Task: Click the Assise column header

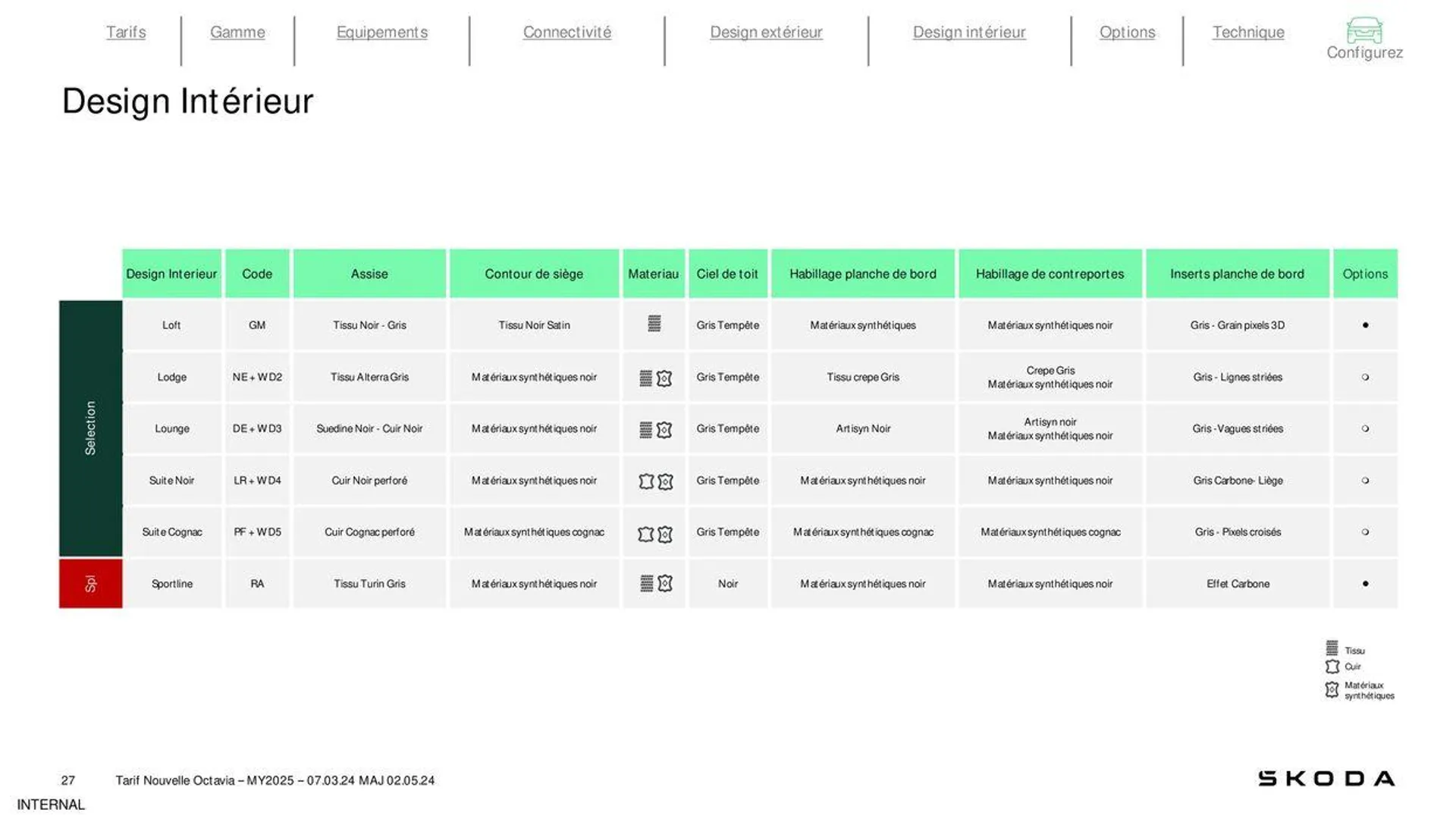Action: pos(369,274)
